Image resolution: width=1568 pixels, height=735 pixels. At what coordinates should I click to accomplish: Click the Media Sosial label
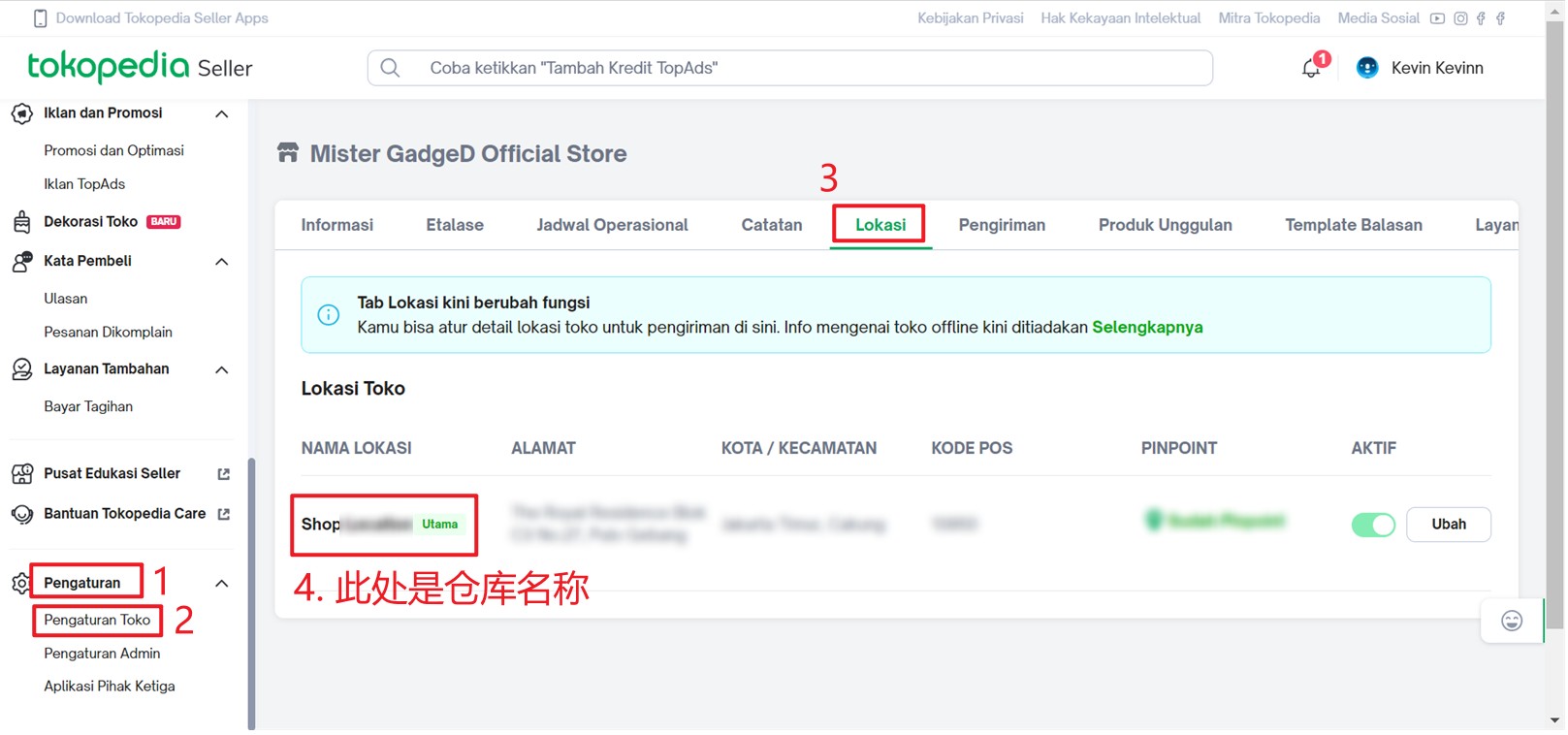point(1378,18)
